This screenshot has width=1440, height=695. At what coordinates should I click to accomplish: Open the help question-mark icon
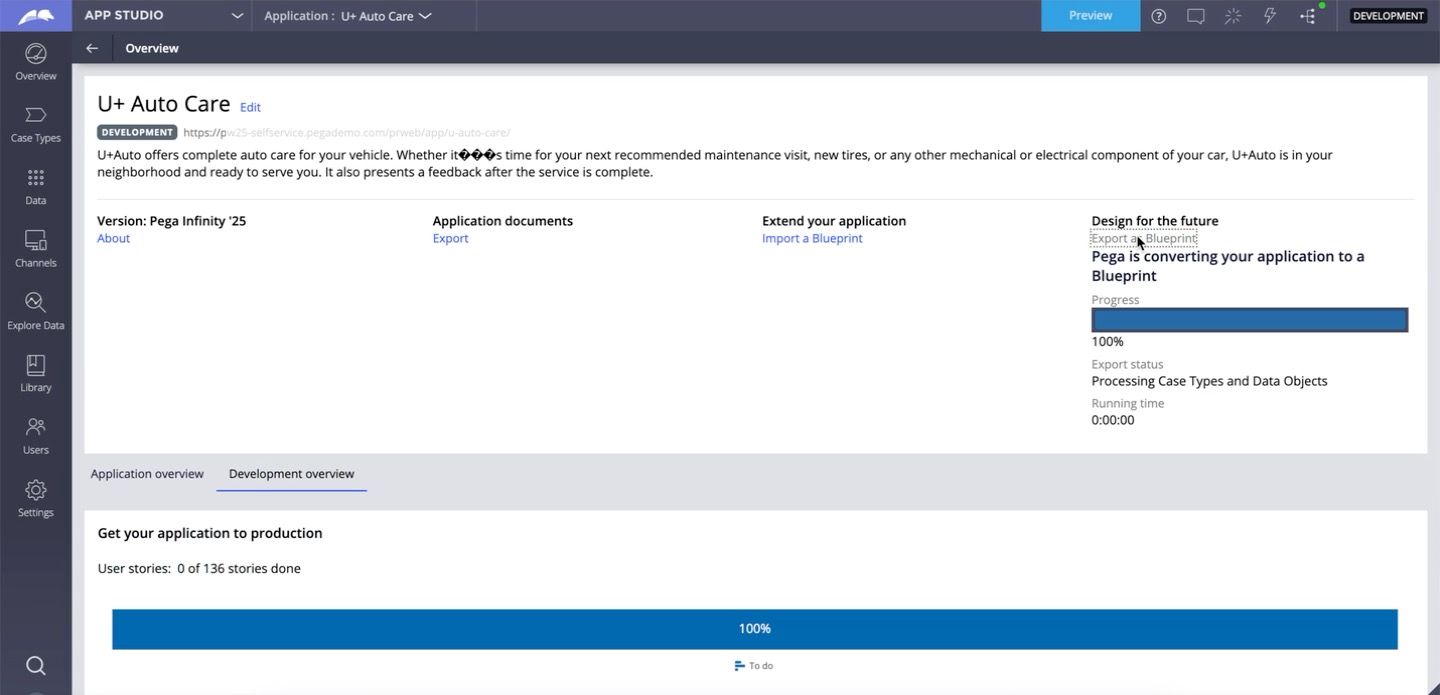point(1158,16)
